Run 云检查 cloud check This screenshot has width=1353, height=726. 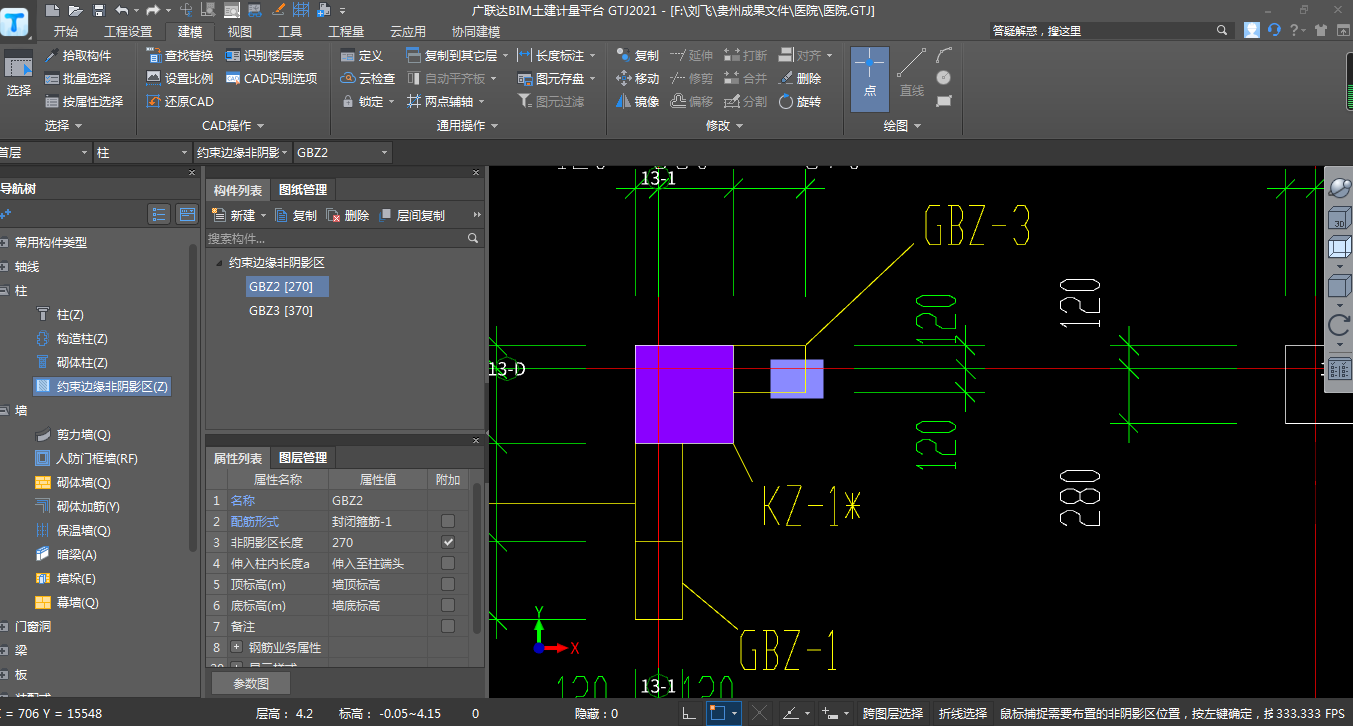[x=368, y=78]
